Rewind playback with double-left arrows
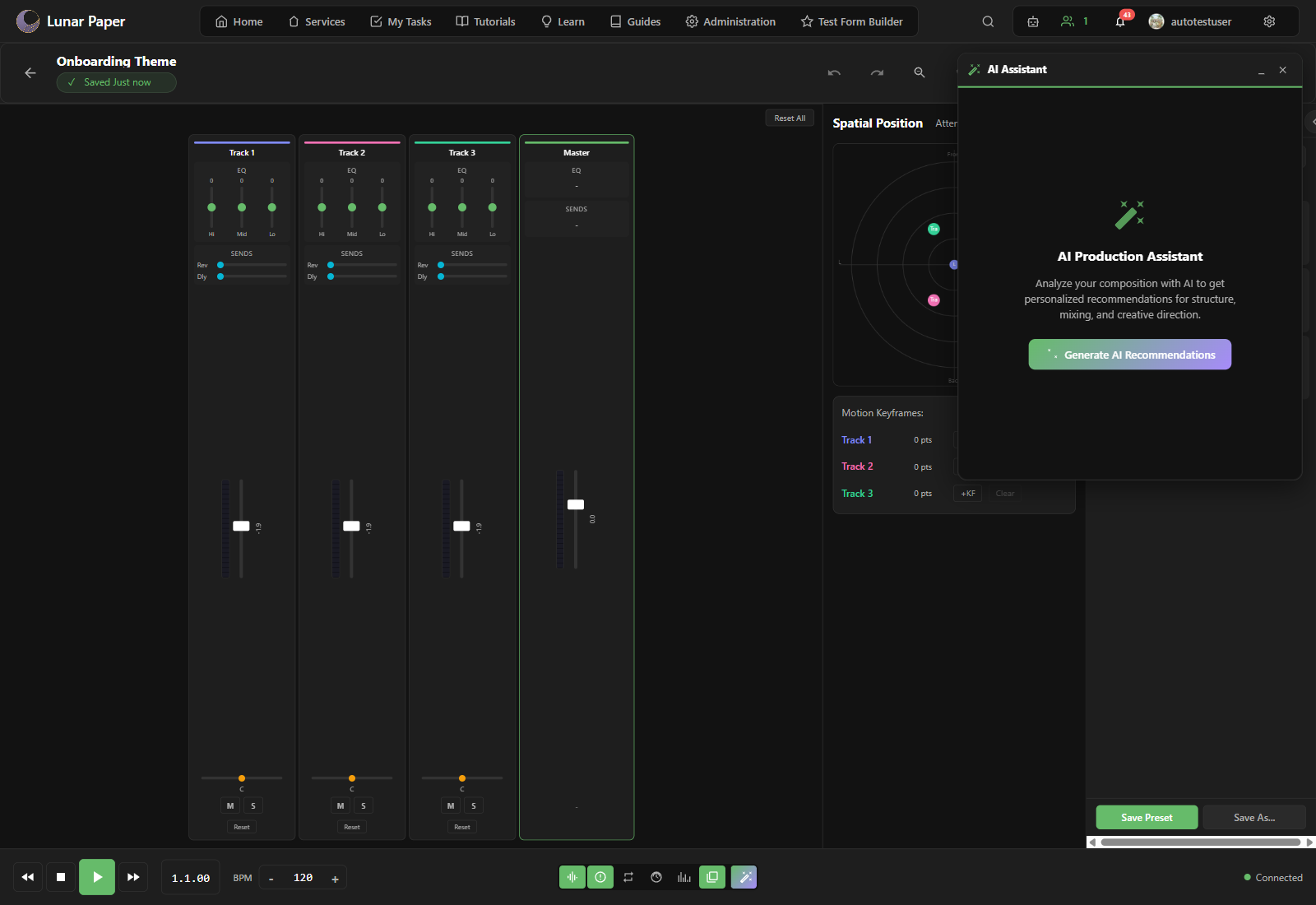Image resolution: width=1316 pixels, height=905 pixels. [28, 877]
